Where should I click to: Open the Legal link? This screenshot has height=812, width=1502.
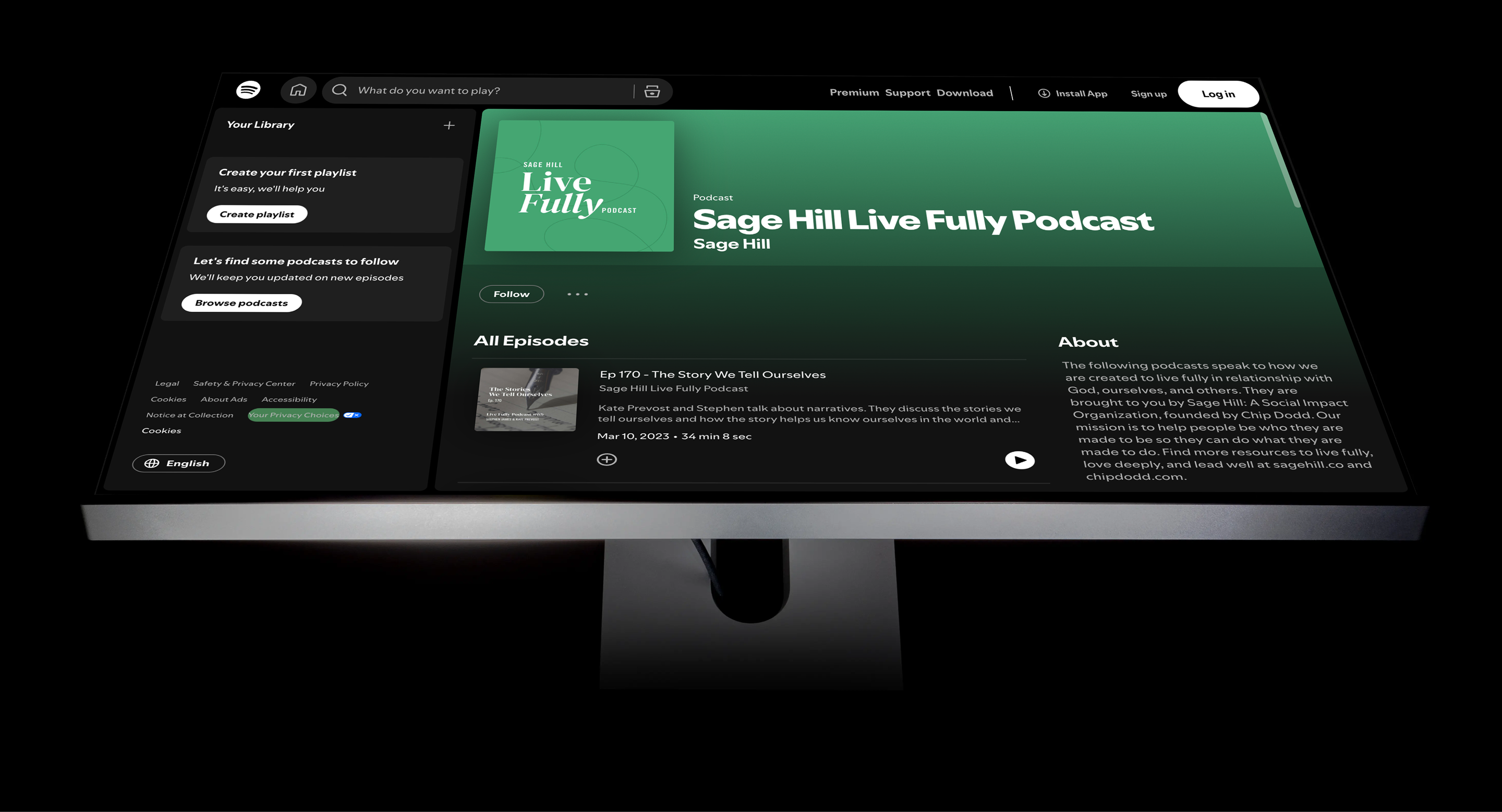tap(167, 383)
